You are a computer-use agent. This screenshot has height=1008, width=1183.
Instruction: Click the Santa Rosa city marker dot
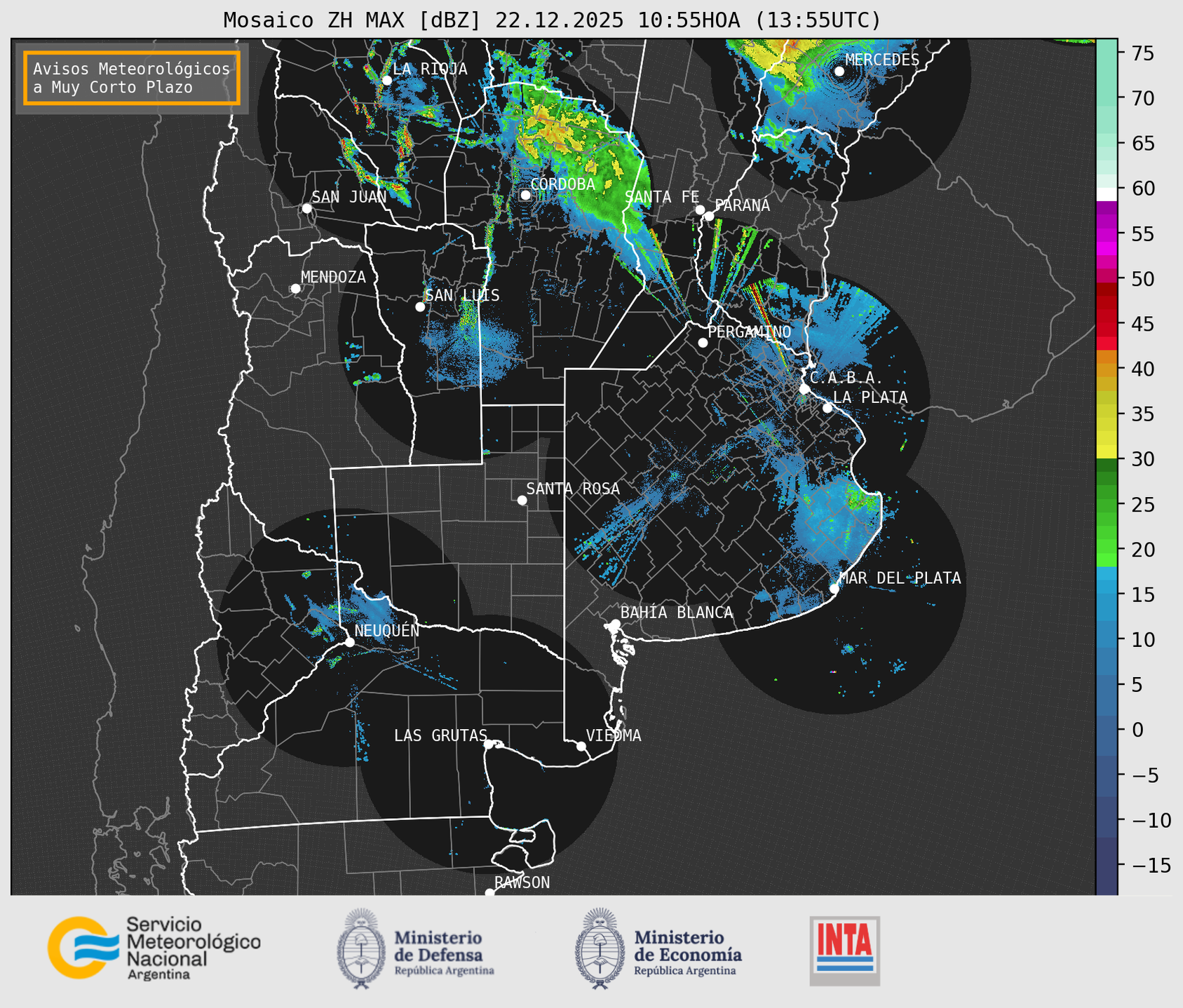click(522, 500)
